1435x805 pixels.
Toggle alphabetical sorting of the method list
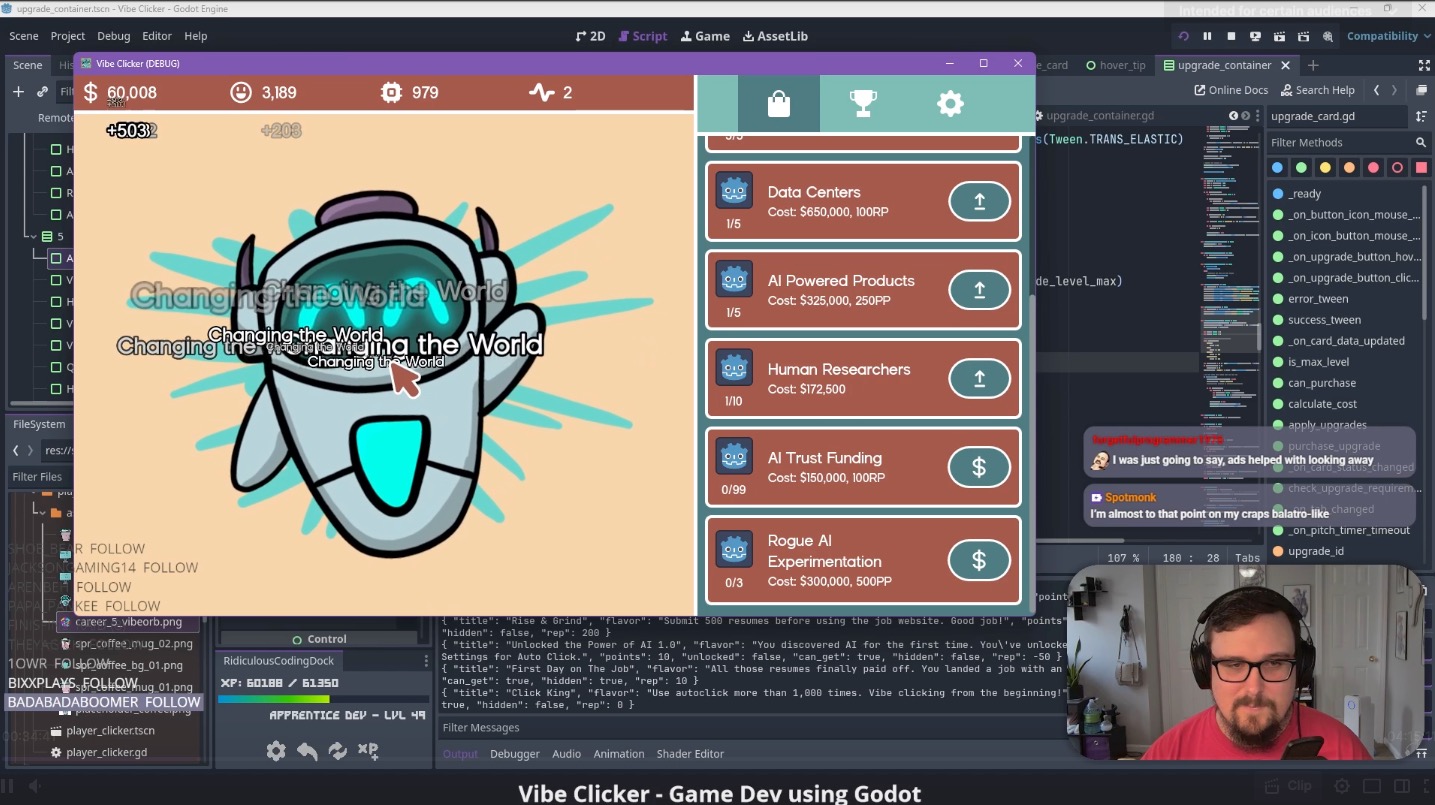1421,116
